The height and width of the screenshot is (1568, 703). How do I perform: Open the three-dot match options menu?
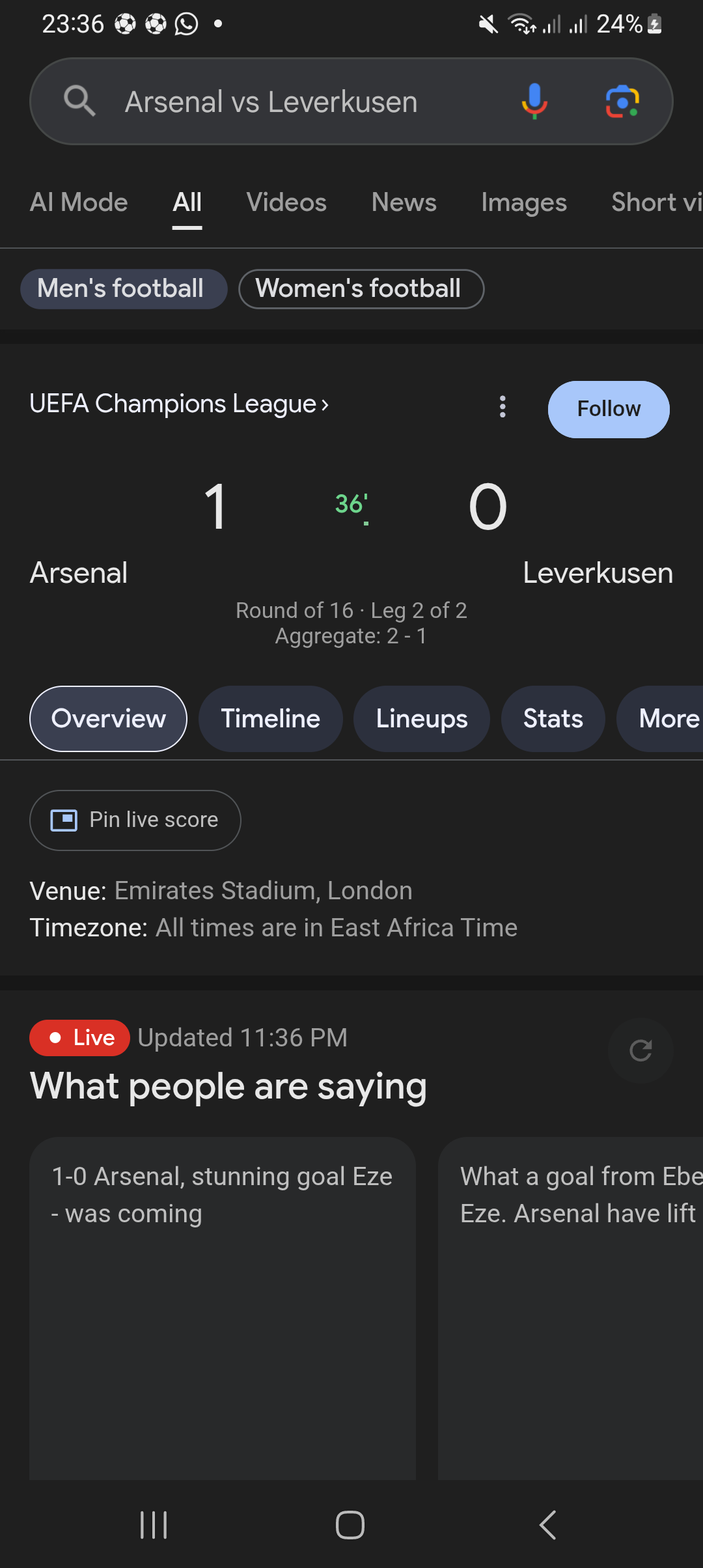point(503,407)
